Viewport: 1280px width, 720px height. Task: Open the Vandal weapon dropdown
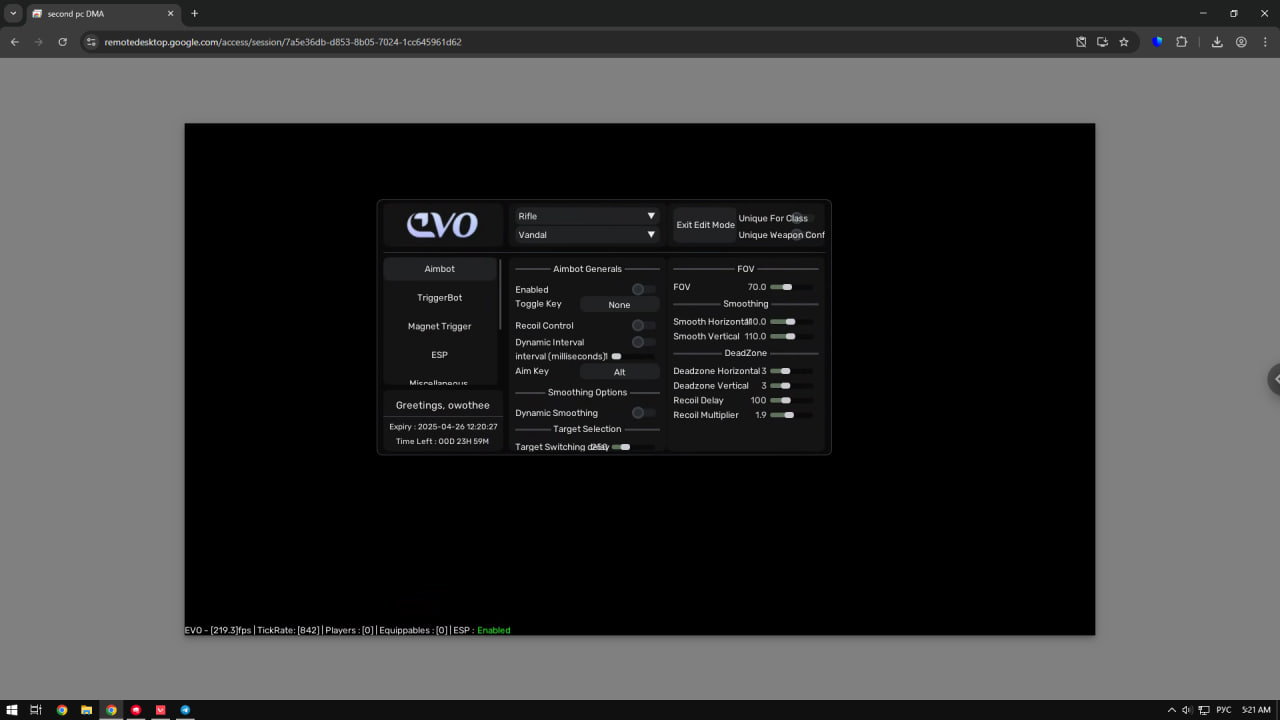point(587,235)
